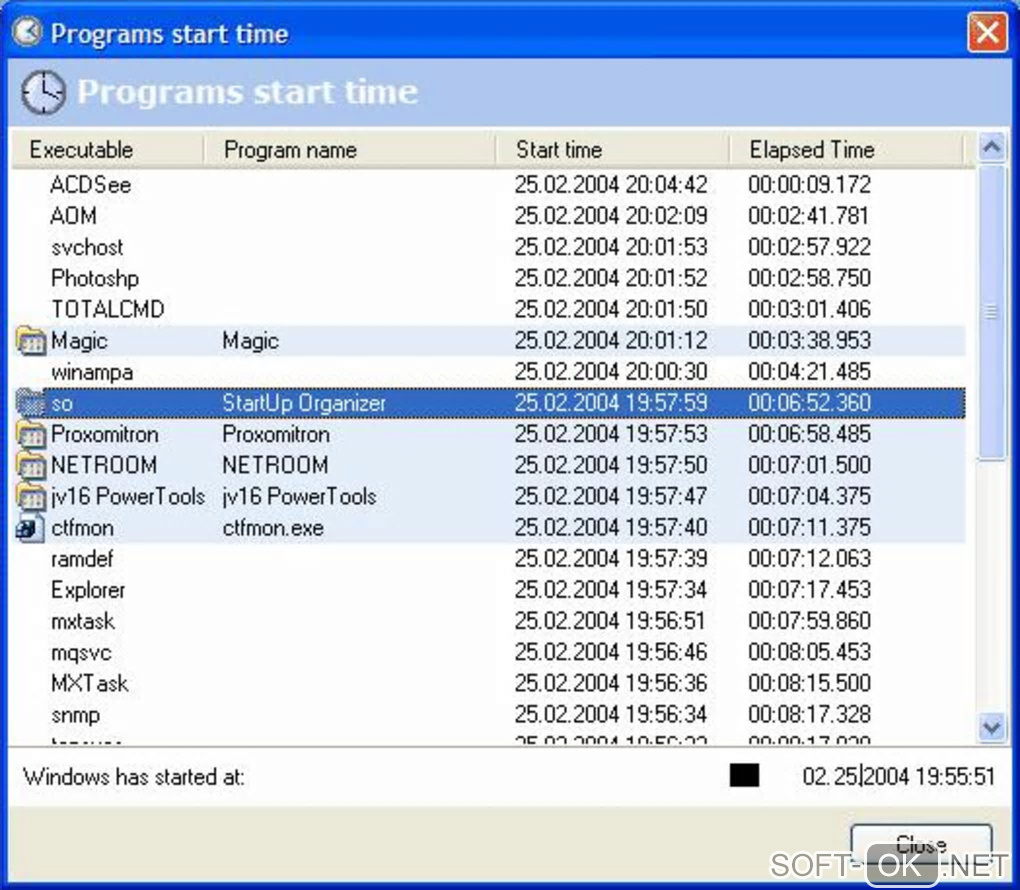Select the ACDSee row
Viewport: 1020px width, 890px height.
tap(489, 185)
